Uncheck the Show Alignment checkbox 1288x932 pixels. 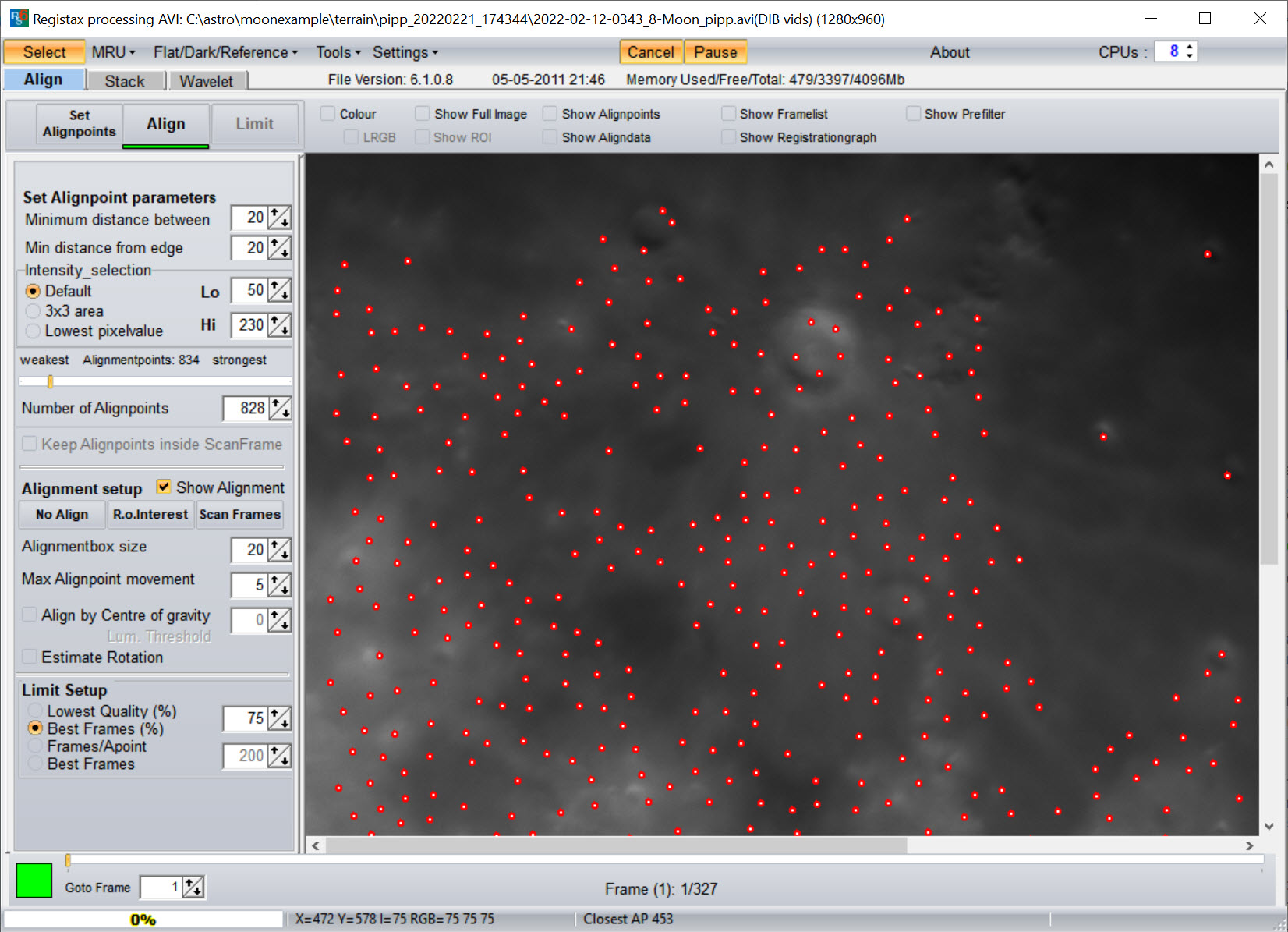point(164,487)
